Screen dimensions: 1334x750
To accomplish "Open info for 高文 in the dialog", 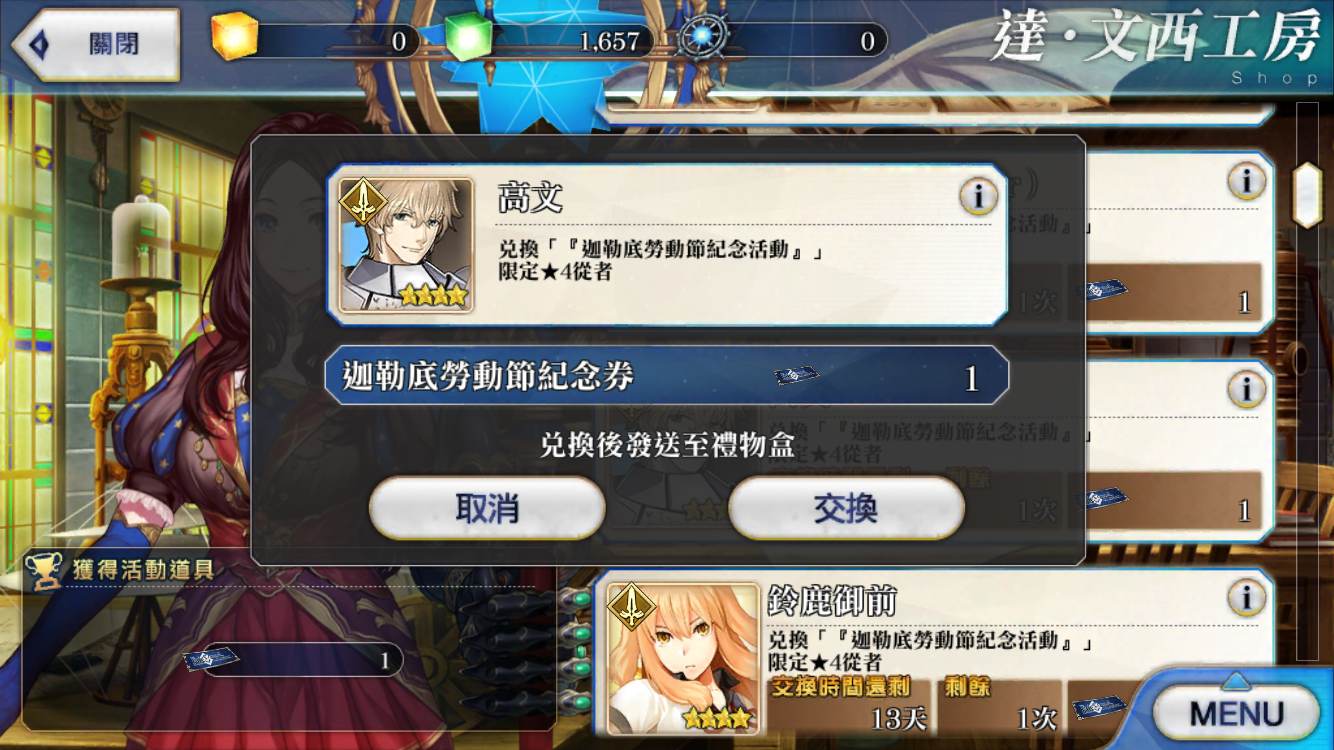I will [x=977, y=197].
